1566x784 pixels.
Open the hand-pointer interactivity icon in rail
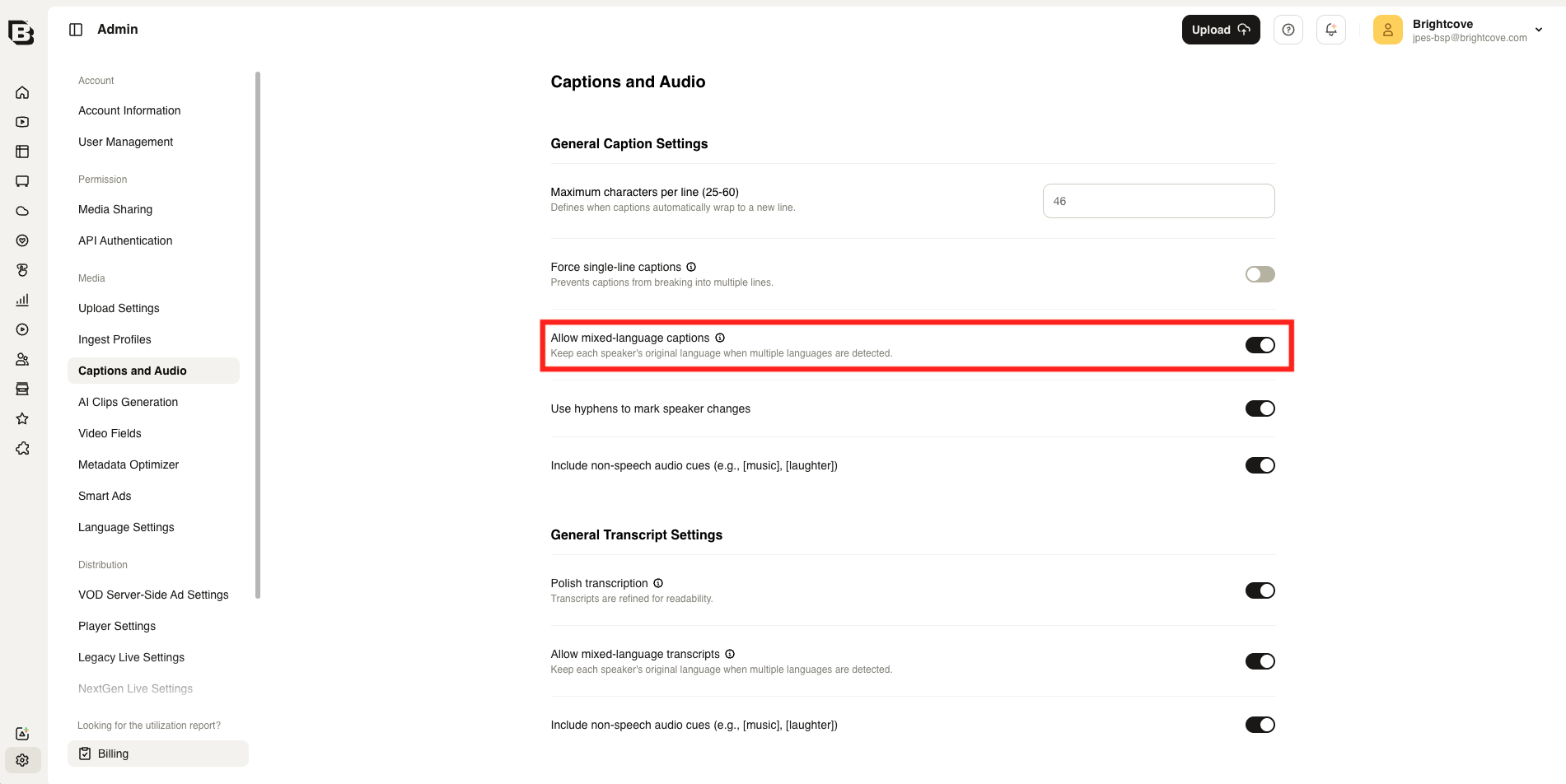point(22,270)
